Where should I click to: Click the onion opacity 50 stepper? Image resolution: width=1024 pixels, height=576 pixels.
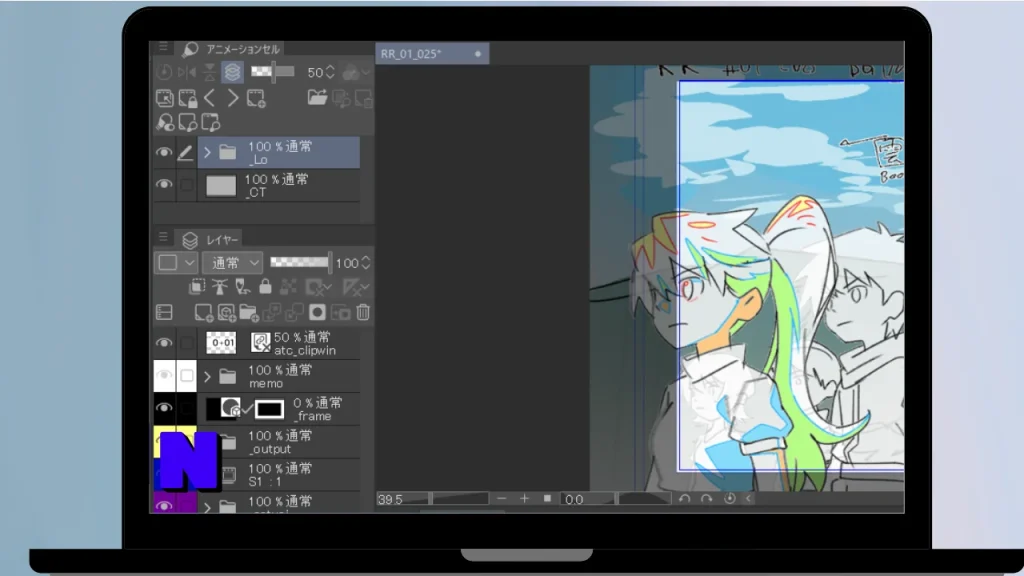pyautogui.click(x=330, y=72)
